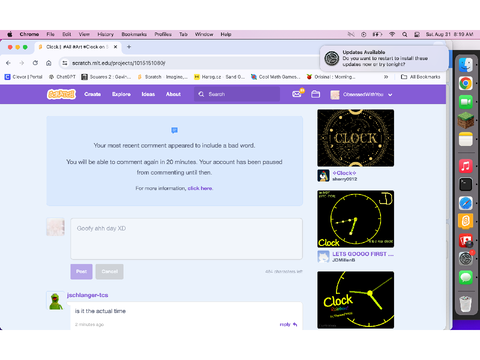Post the comment
Viewport: 480px width, 360px height.
tap(81, 271)
